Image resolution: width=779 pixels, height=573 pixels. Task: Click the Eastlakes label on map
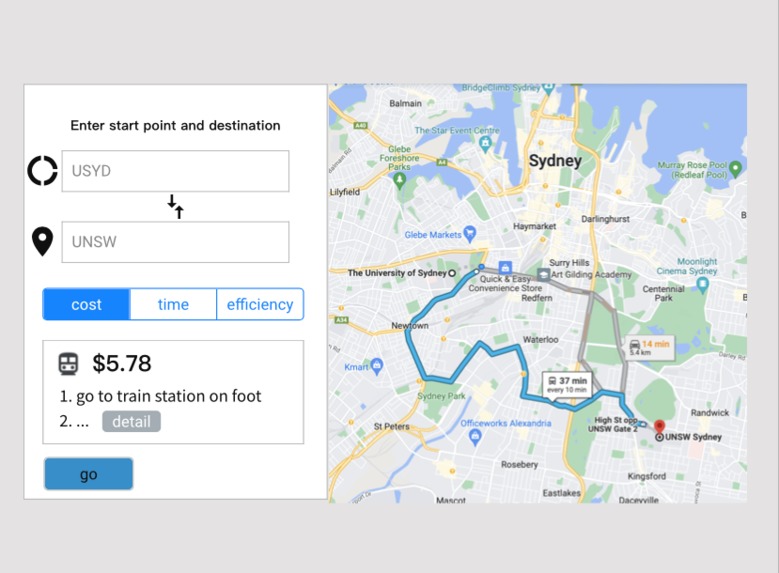point(561,493)
